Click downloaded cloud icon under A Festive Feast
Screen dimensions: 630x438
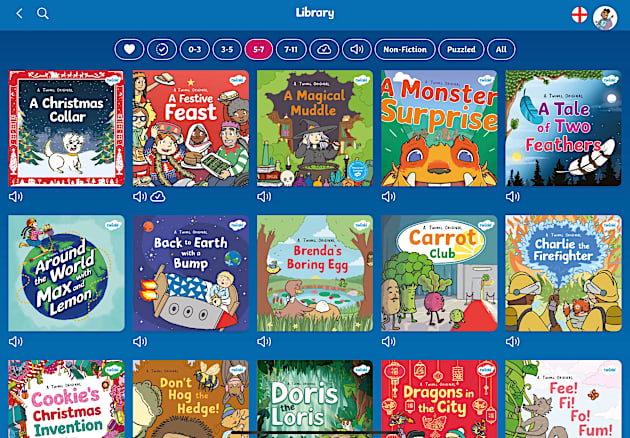[x=158, y=196]
